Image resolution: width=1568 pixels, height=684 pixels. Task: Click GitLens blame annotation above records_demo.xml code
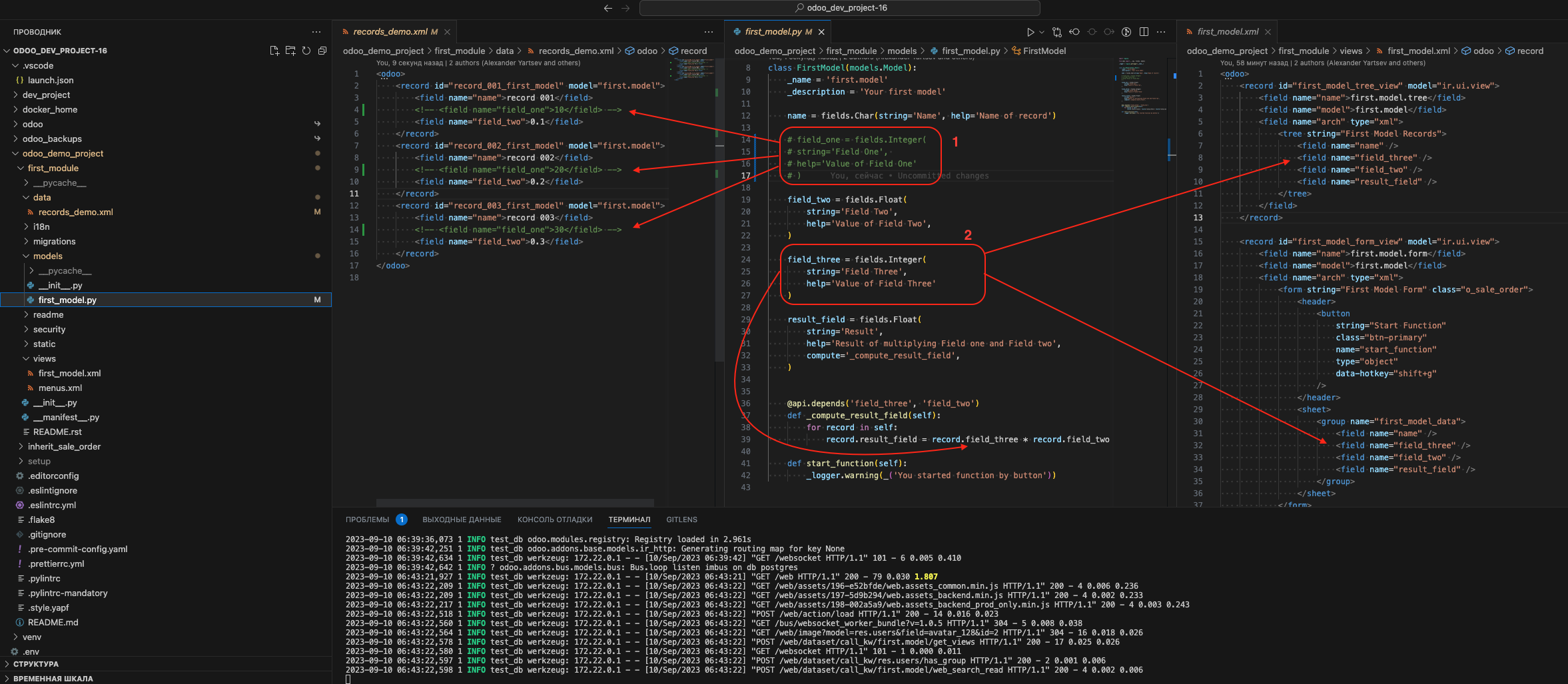[x=478, y=63]
